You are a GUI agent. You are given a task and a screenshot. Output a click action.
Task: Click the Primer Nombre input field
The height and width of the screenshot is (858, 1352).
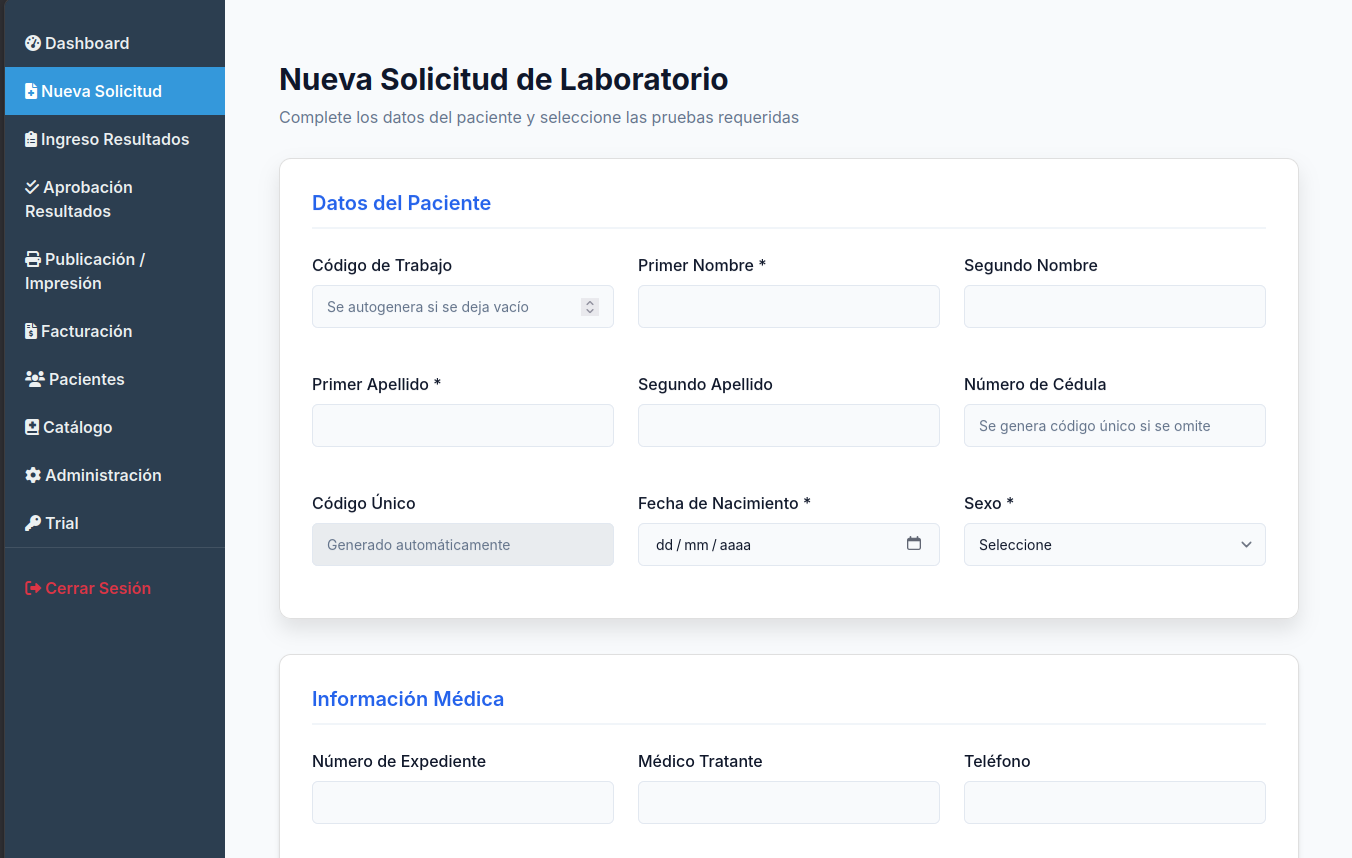click(789, 307)
